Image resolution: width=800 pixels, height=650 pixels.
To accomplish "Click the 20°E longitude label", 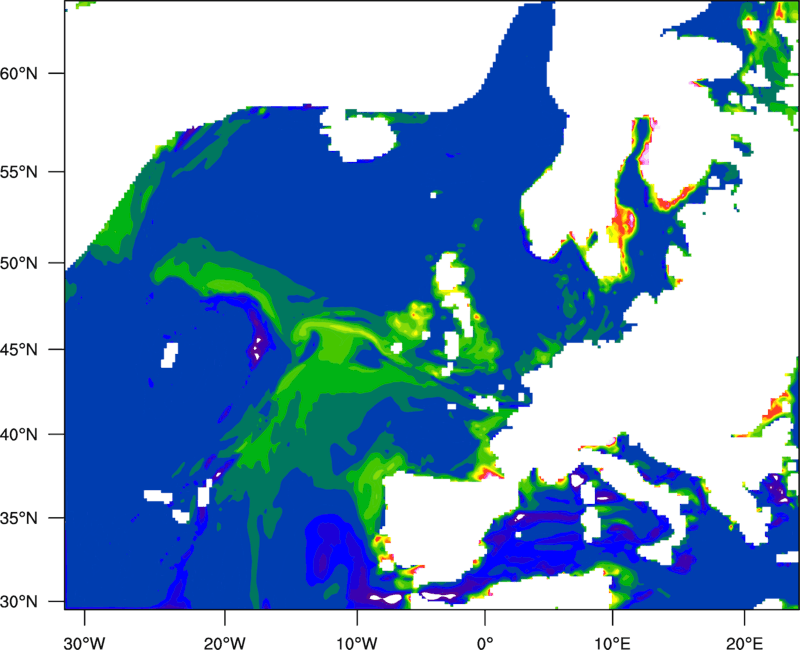I will click(744, 643).
